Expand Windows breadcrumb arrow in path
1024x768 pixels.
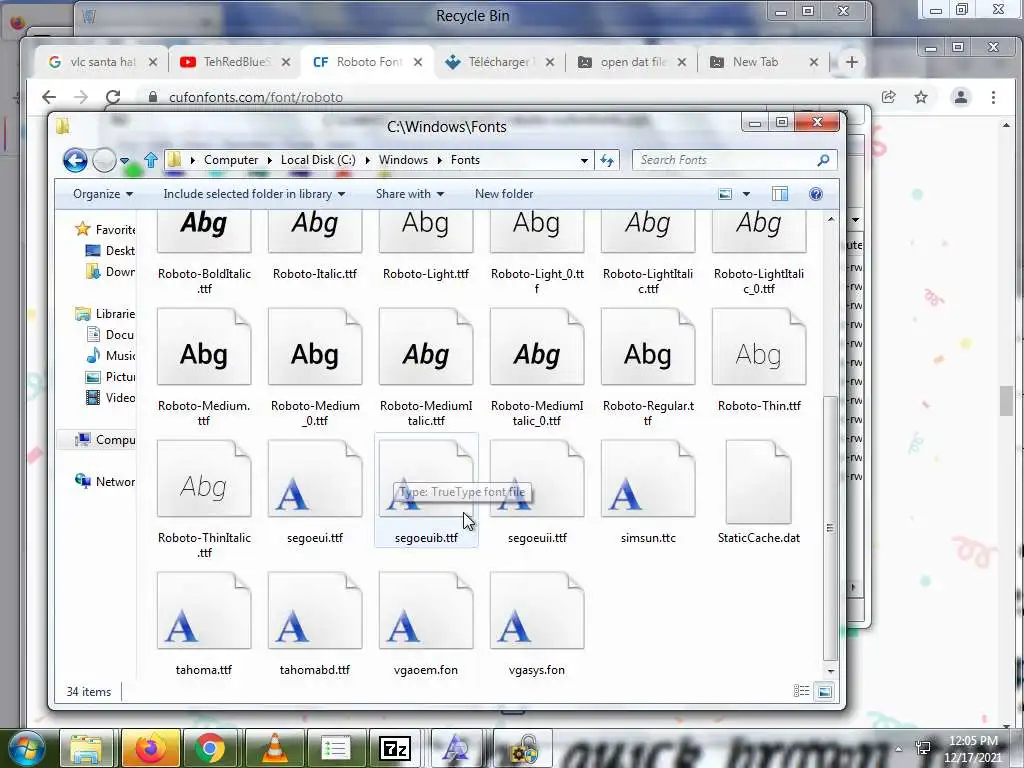(x=440, y=160)
